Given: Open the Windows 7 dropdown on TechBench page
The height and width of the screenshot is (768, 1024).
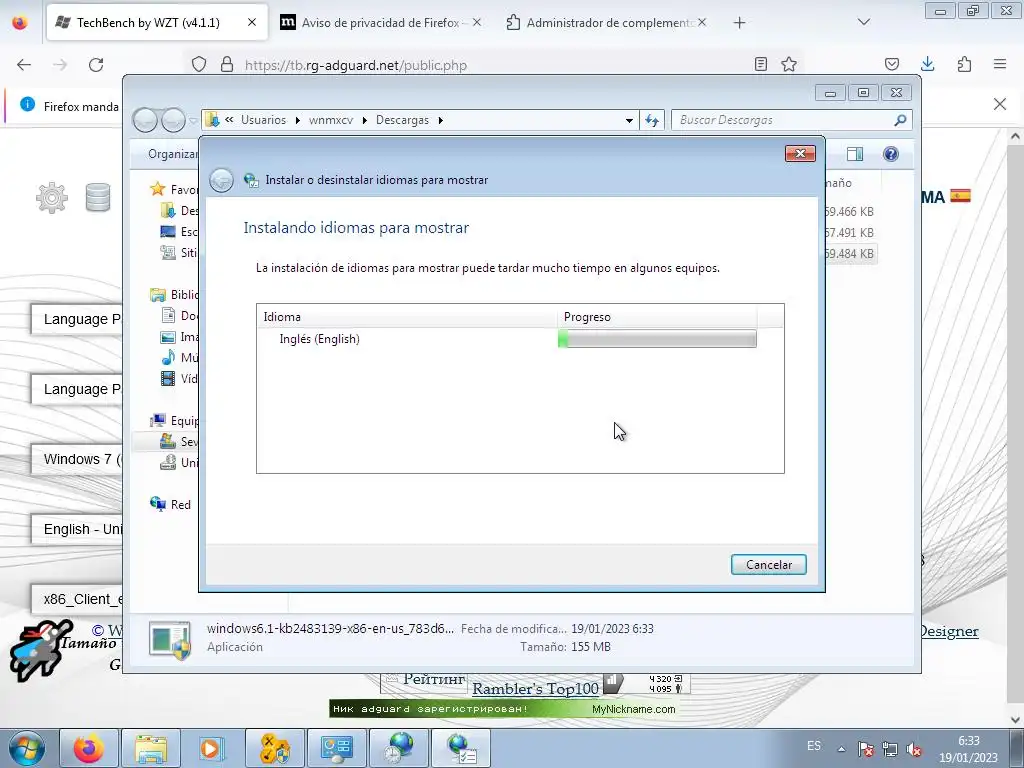Looking at the screenshot, I should click(x=77, y=459).
